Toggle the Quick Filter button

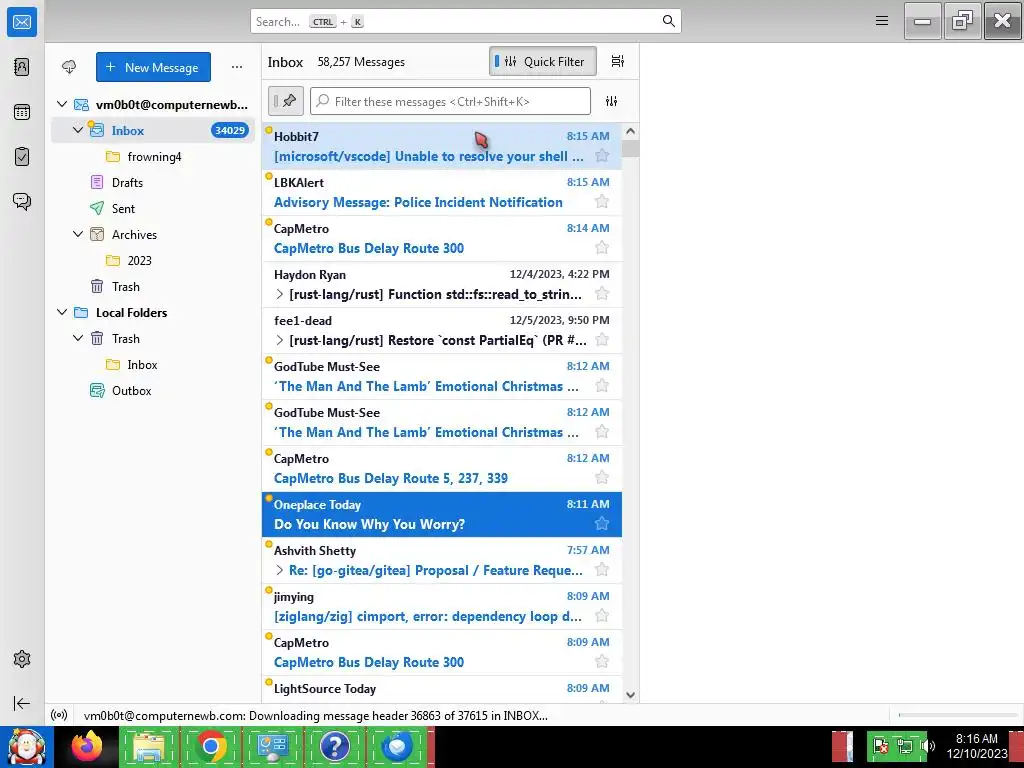pos(542,61)
